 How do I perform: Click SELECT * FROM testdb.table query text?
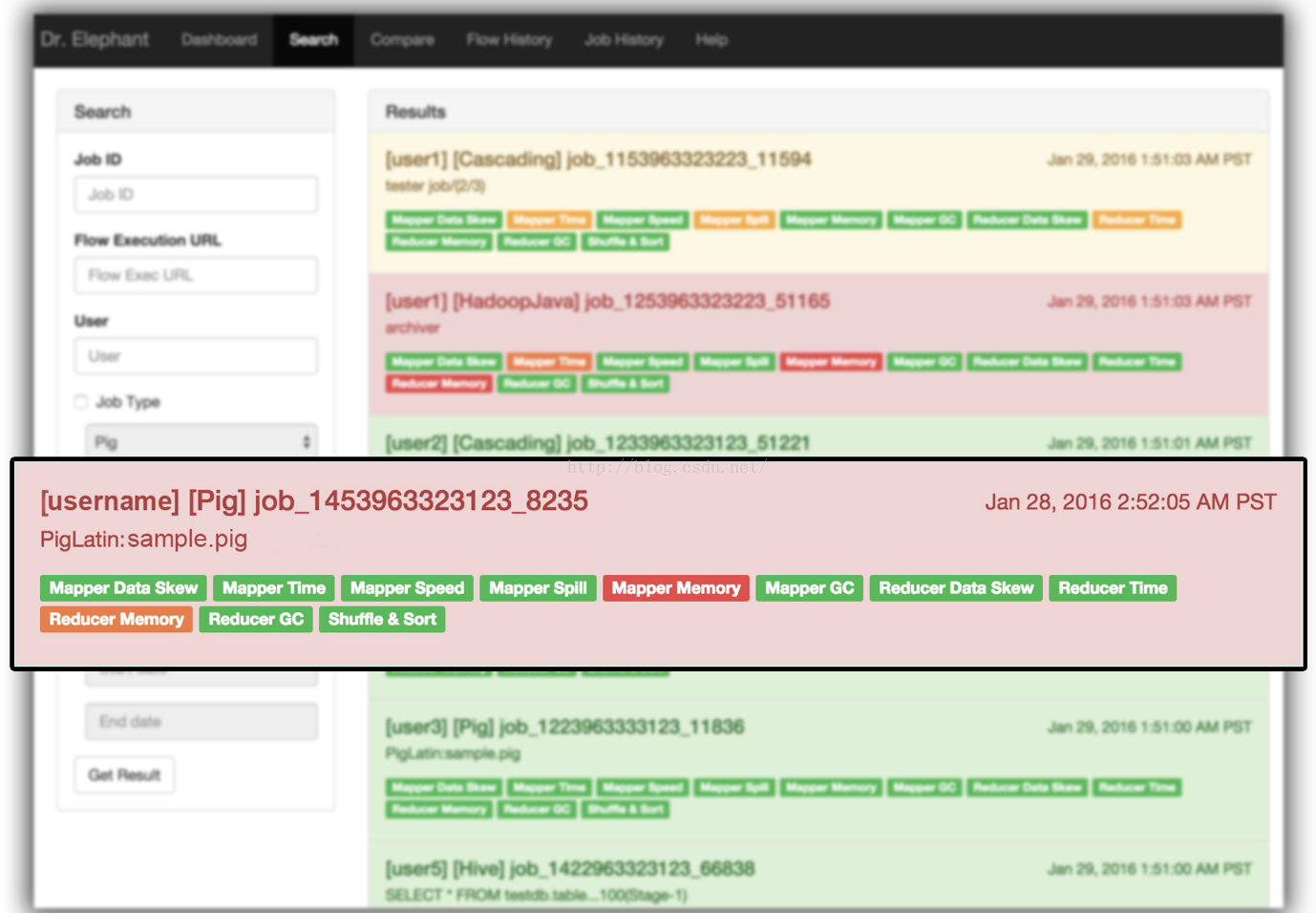[x=536, y=896]
